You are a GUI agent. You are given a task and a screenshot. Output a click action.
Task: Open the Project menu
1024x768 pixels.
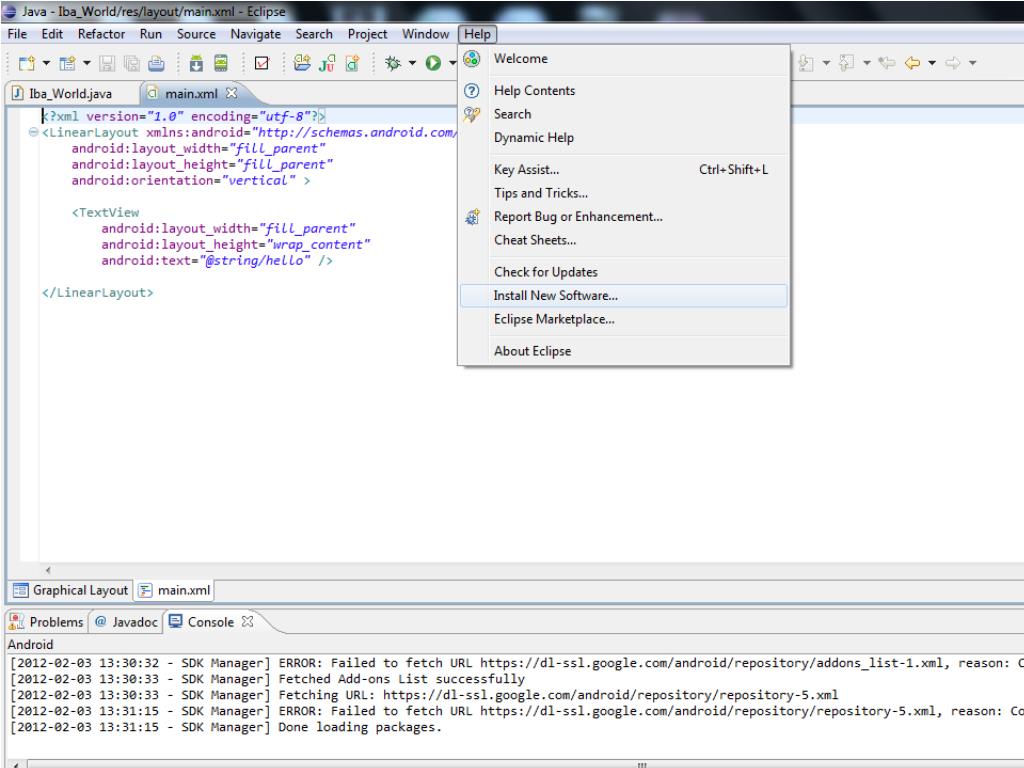tap(368, 34)
